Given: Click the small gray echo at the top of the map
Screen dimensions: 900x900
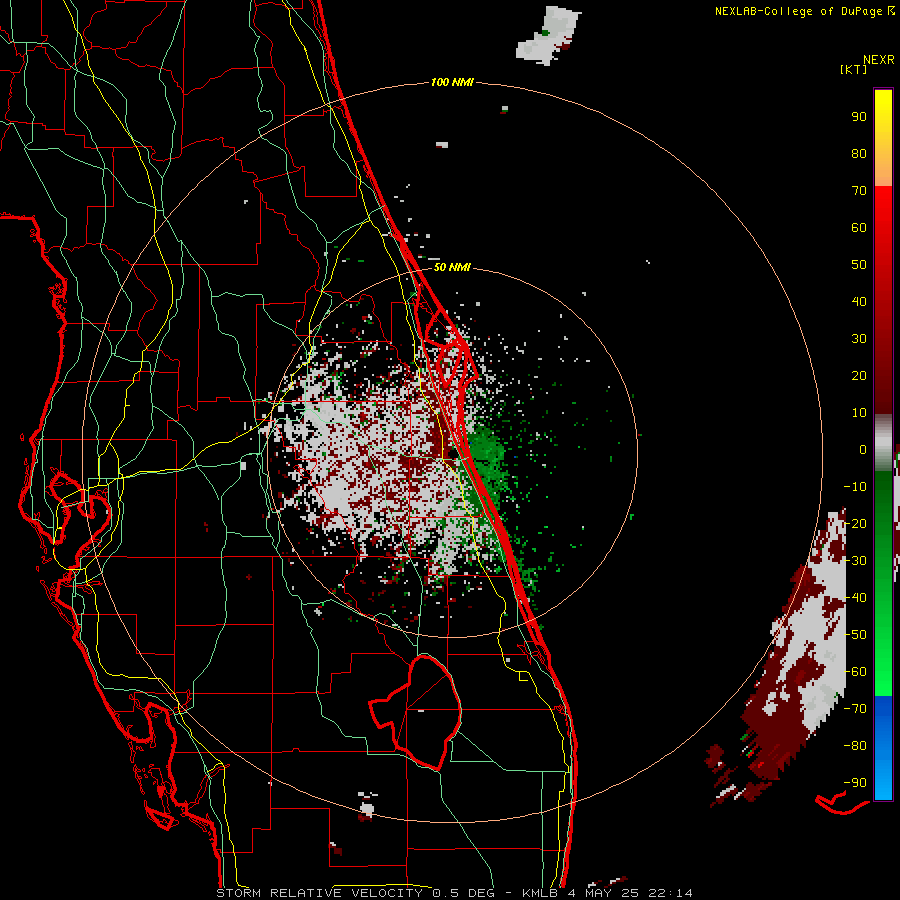Looking at the screenshot, I should click(x=548, y=34).
